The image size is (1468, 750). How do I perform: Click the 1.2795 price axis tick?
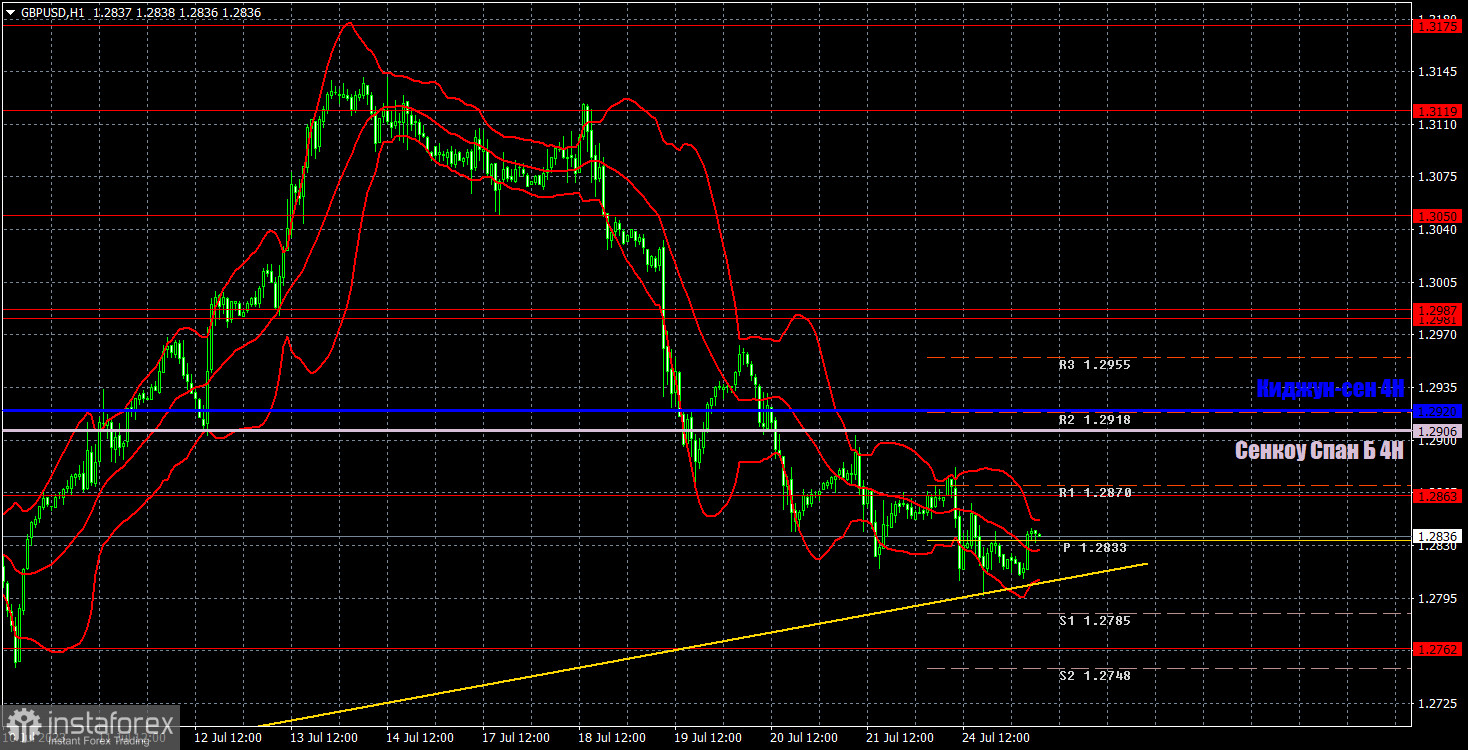pyautogui.click(x=1436, y=599)
